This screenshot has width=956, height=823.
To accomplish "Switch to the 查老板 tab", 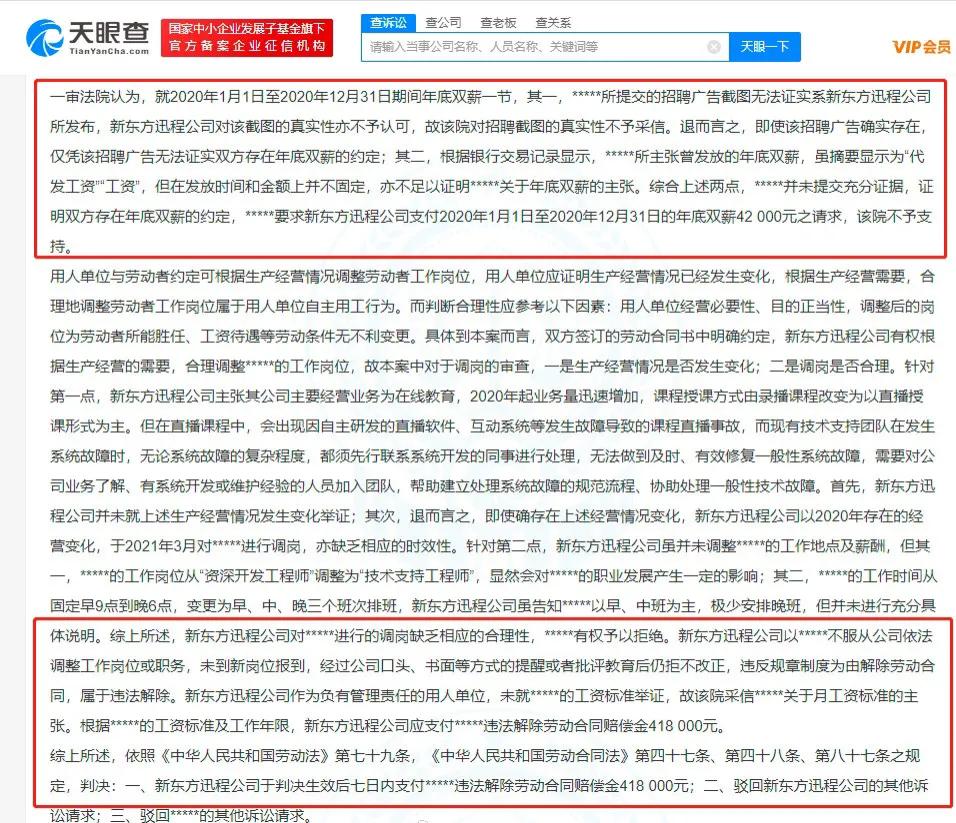I will coord(498,23).
